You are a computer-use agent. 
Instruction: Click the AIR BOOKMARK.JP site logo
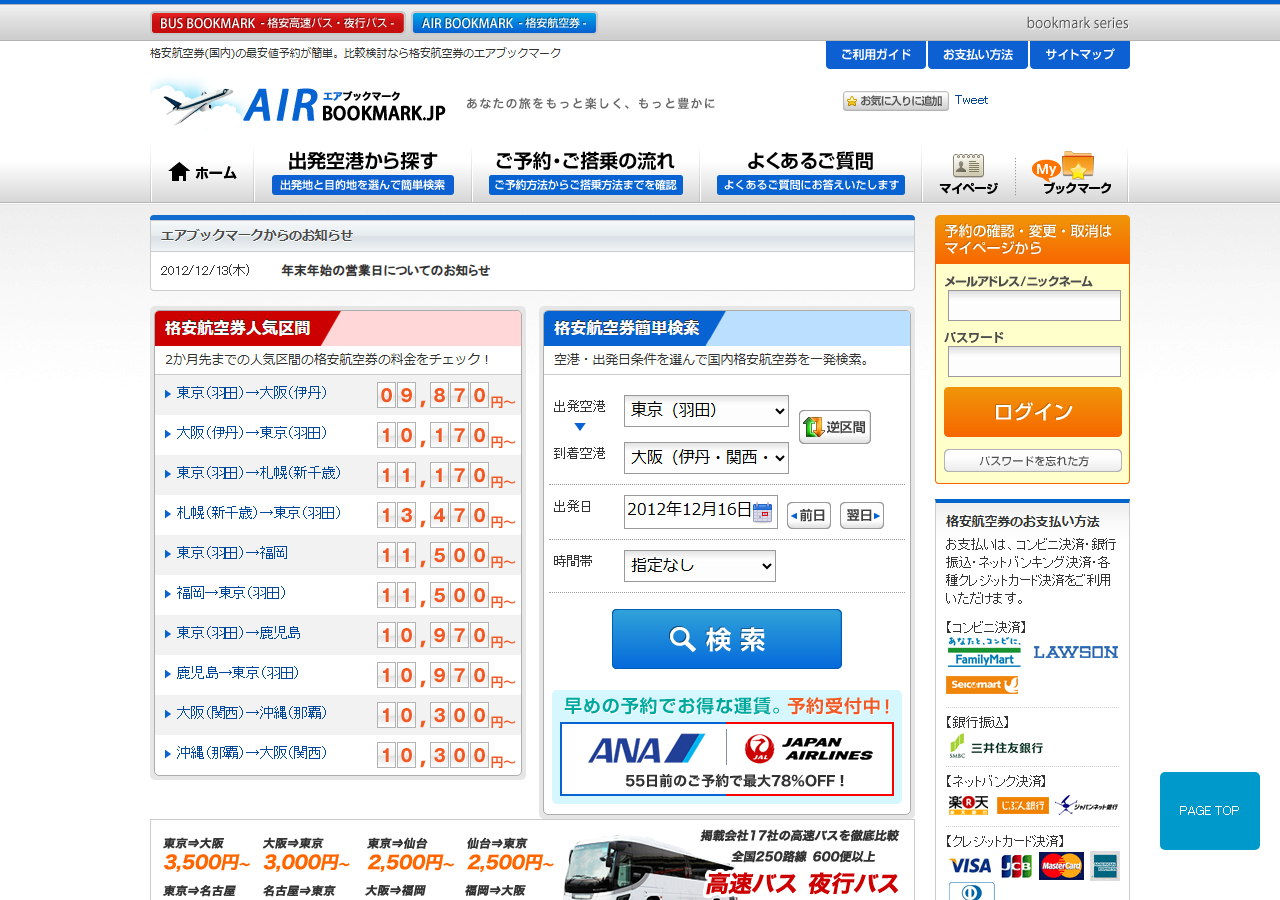click(298, 103)
